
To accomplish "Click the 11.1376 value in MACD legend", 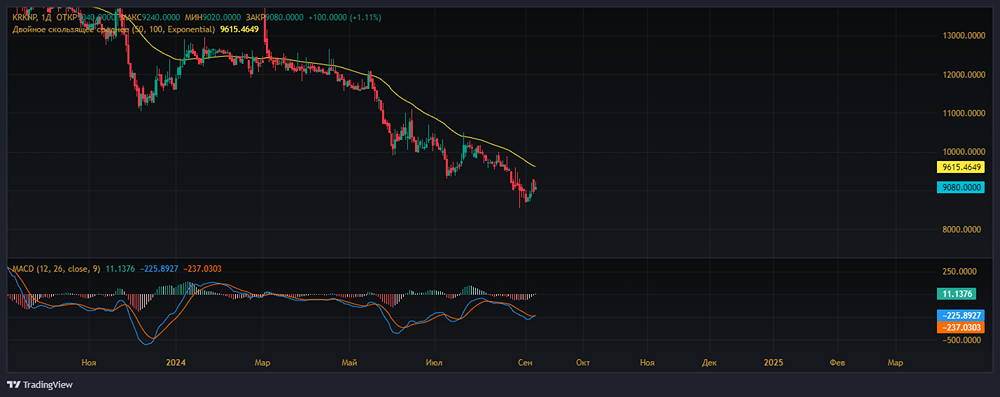I will tap(121, 269).
